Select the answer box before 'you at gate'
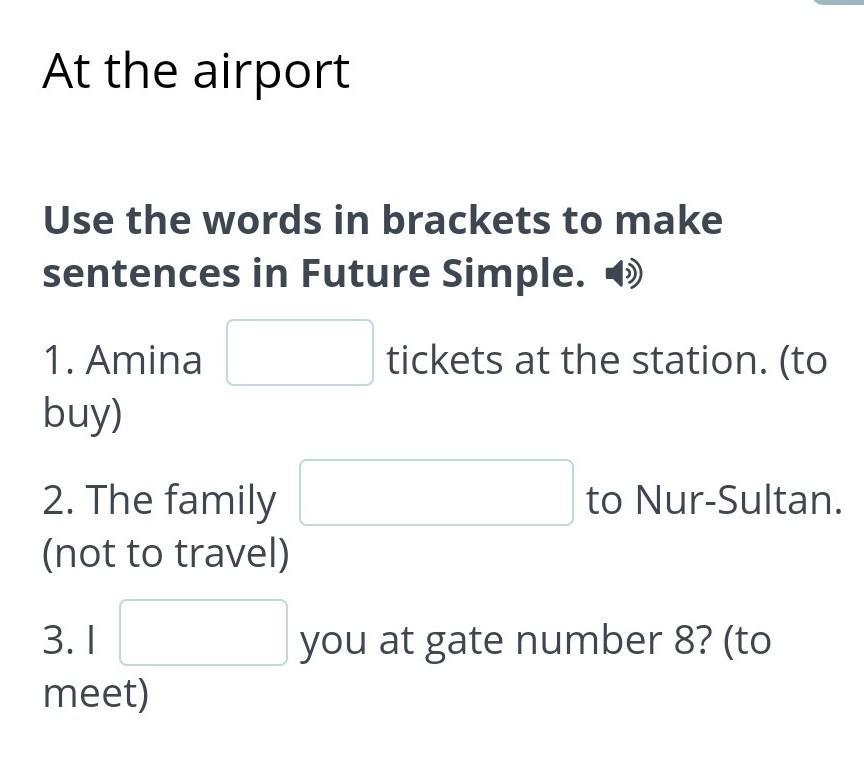Screen dimensions: 864x773 click(204, 633)
